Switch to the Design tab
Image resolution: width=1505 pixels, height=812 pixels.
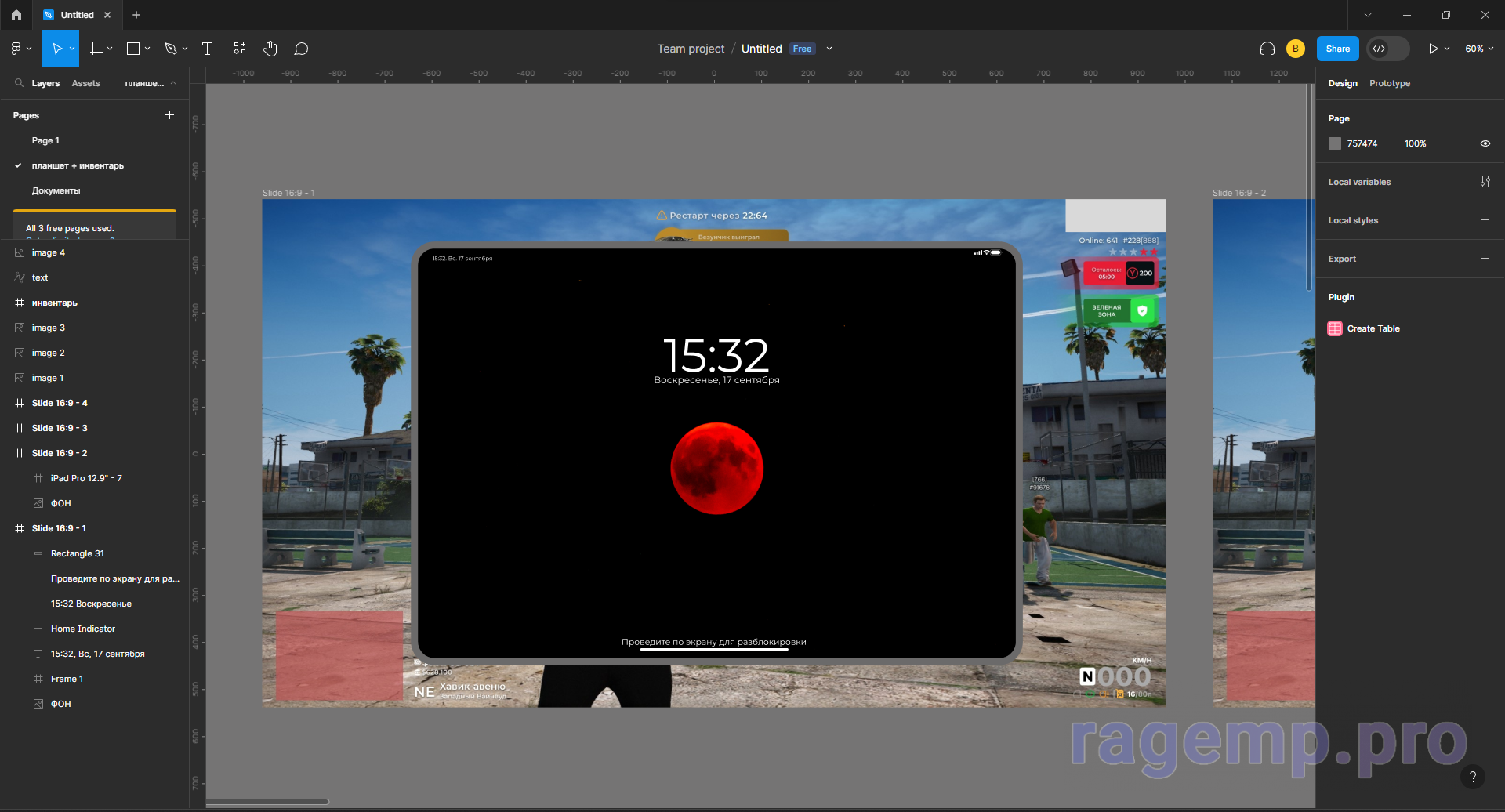[x=1343, y=83]
